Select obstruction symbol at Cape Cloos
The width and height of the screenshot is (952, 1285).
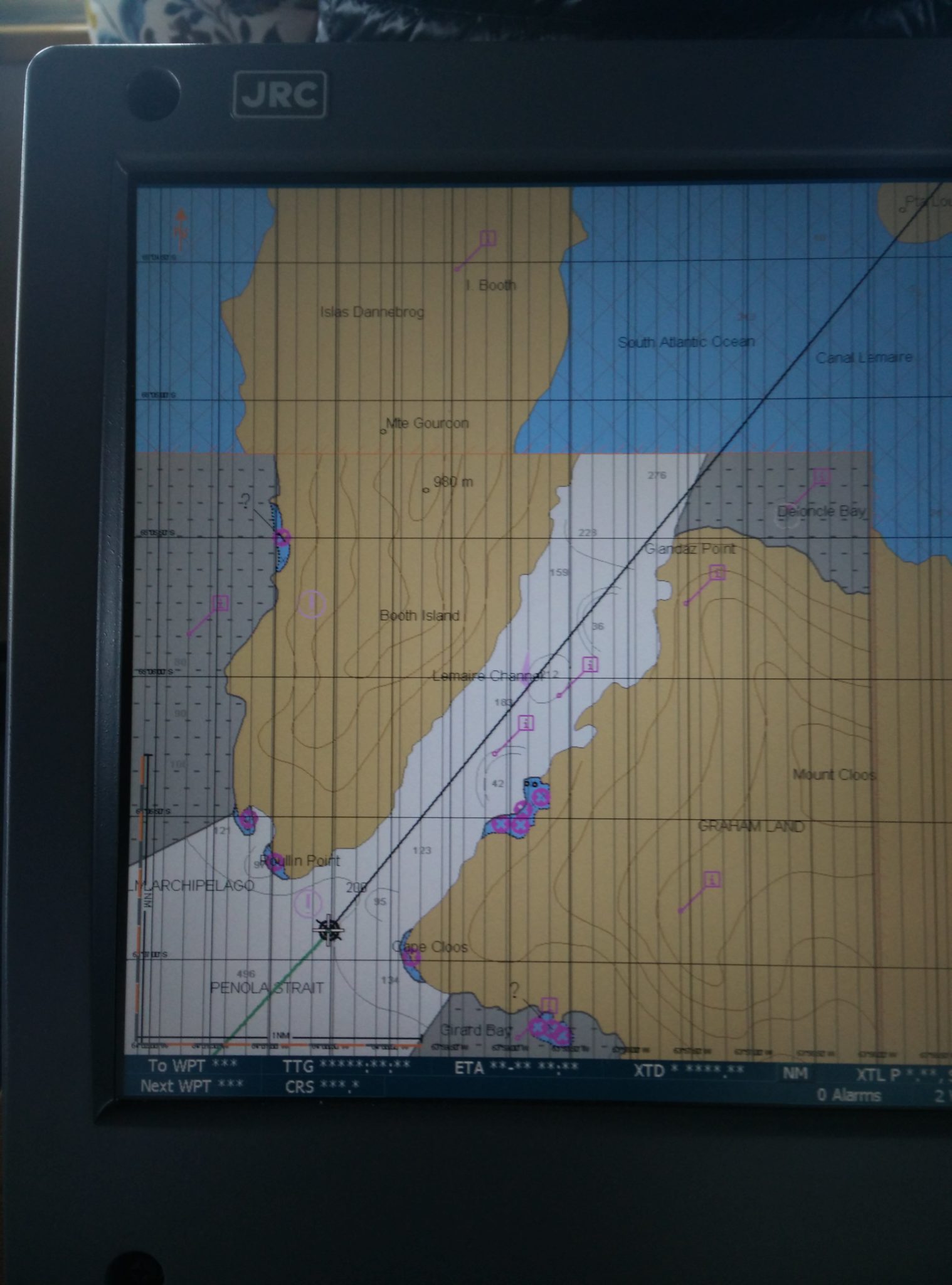tap(411, 957)
